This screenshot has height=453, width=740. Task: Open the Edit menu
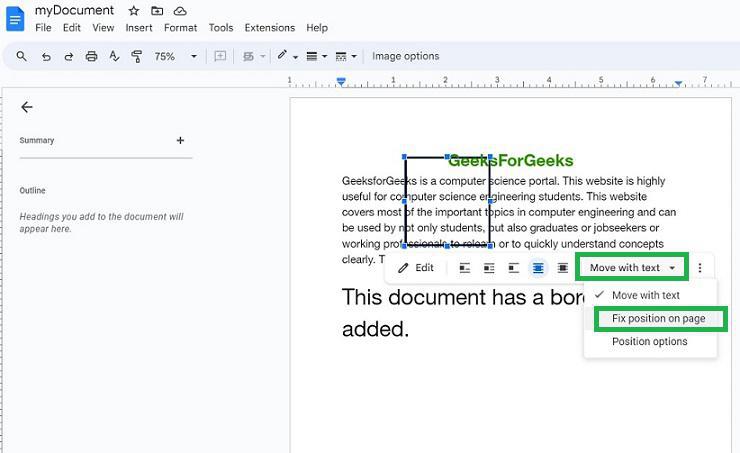coord(72,28)
